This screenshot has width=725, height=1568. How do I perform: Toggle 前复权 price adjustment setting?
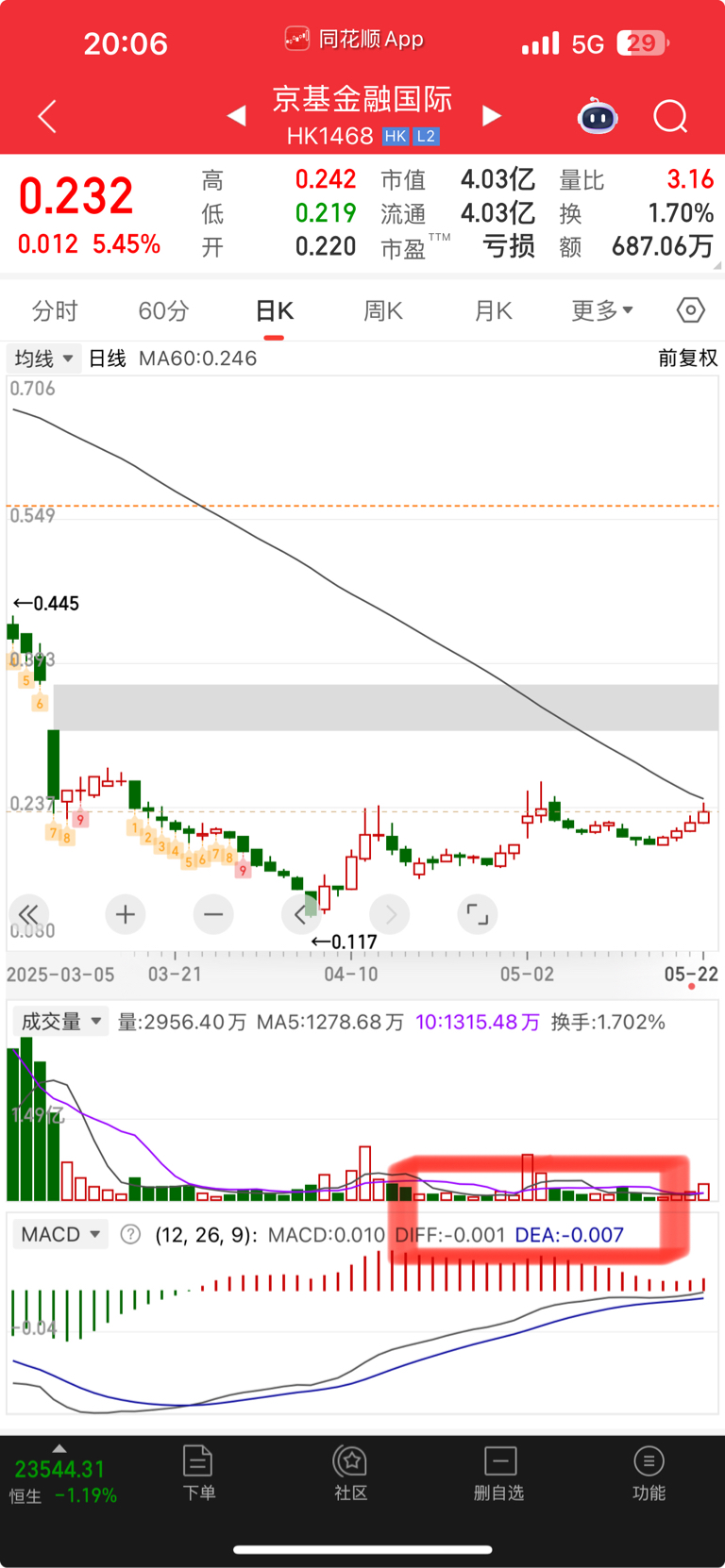click(x=687, y=359)
